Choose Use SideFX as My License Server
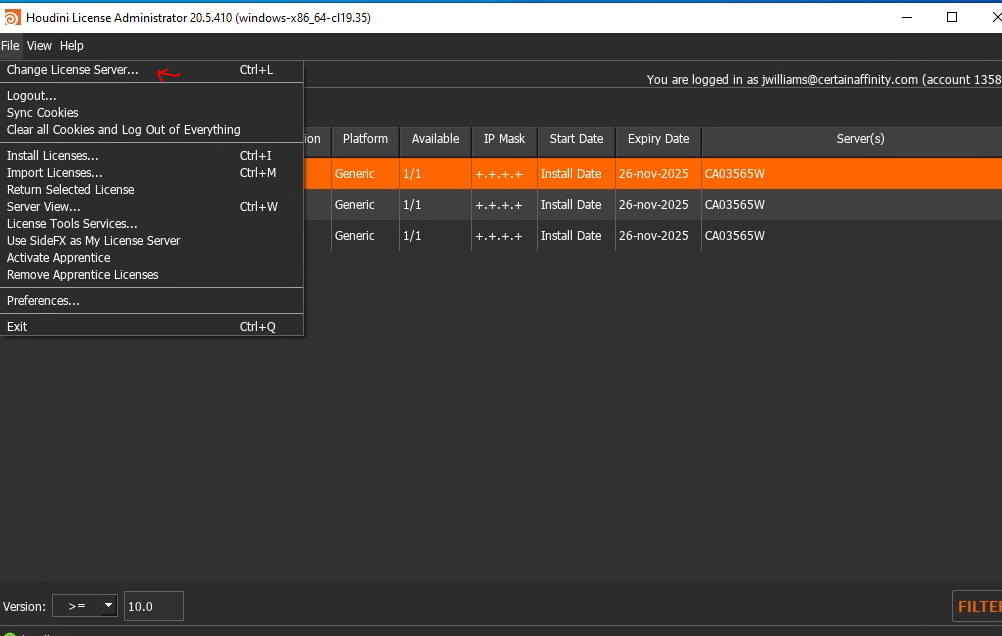 (151, 241)
